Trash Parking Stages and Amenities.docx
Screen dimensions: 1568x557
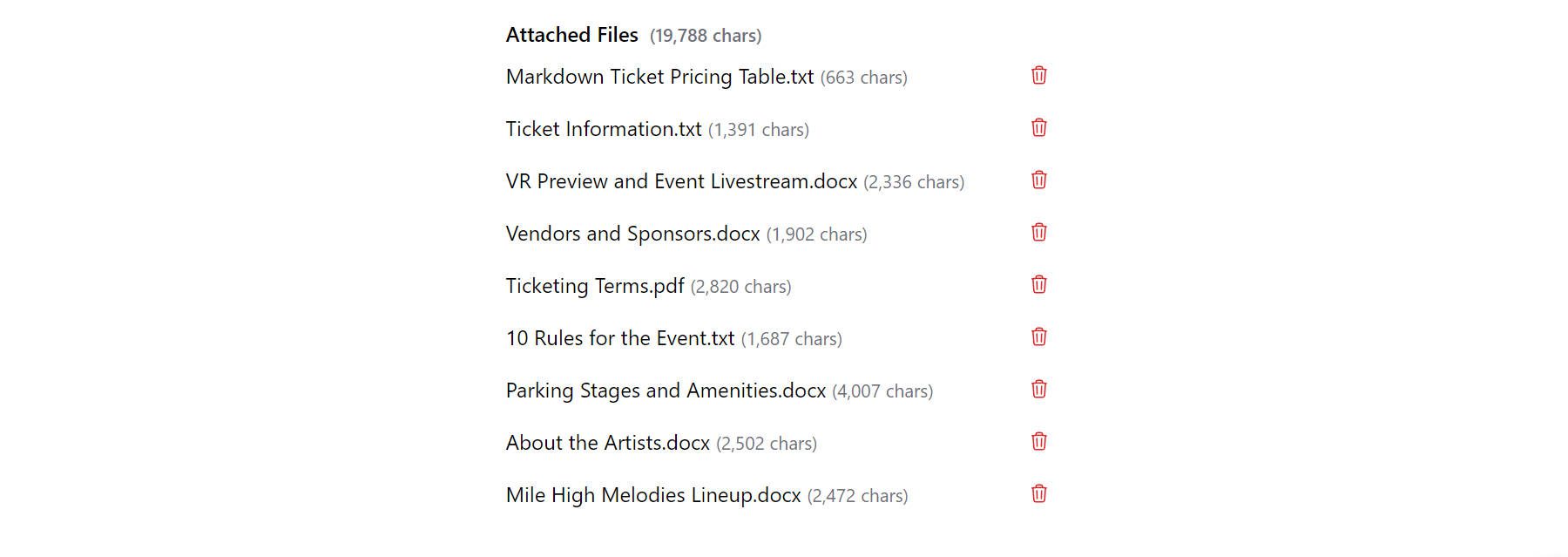(1038, 390)
